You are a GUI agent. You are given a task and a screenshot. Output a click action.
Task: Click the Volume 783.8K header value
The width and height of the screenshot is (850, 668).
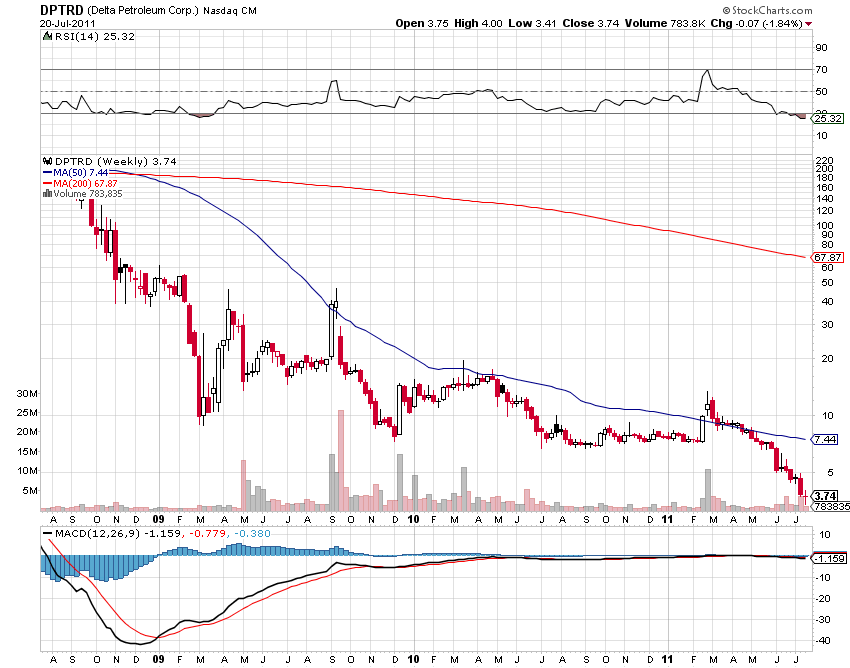tap(665, 23)
